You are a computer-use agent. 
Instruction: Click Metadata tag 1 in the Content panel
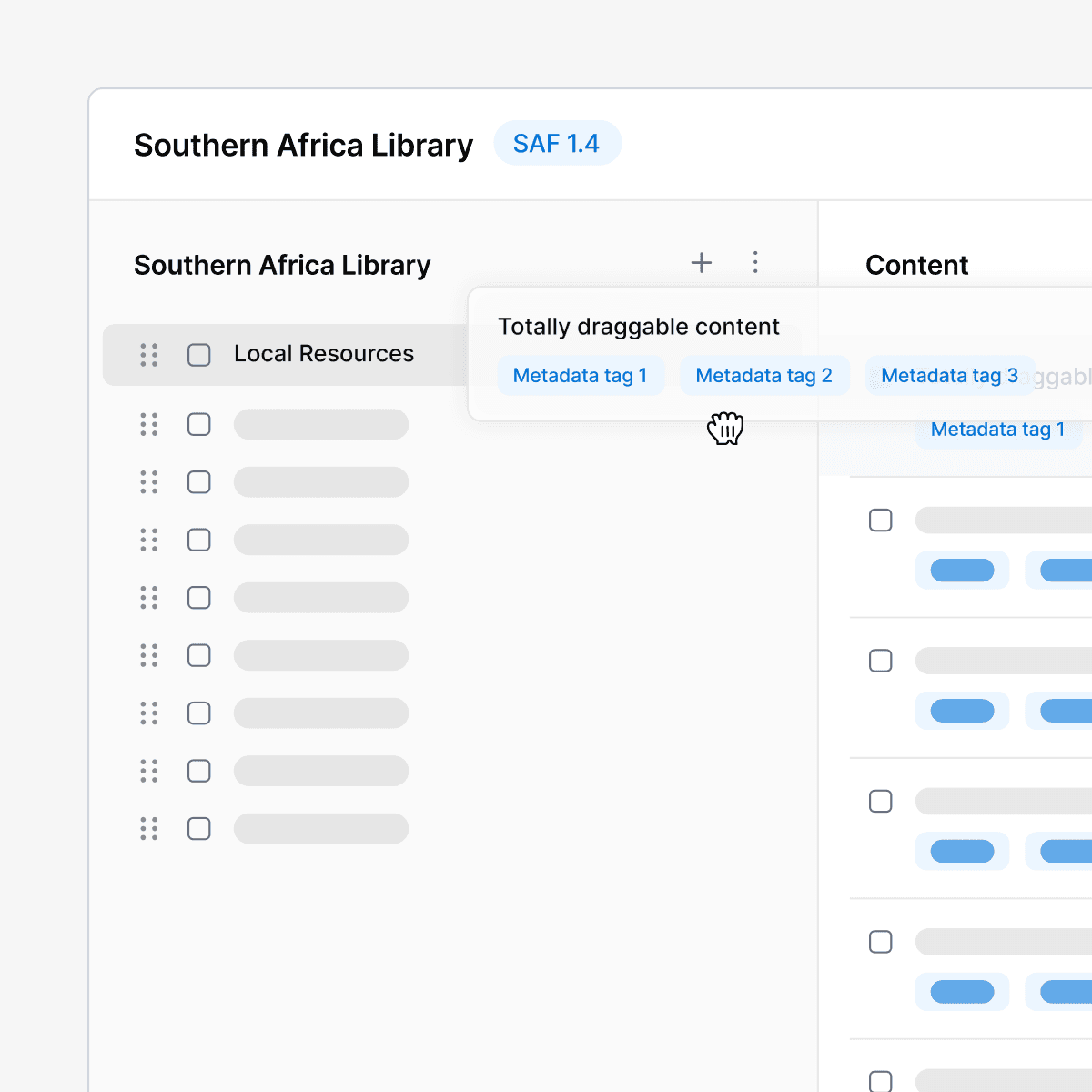pyautogui.click(x=998, y=430)
